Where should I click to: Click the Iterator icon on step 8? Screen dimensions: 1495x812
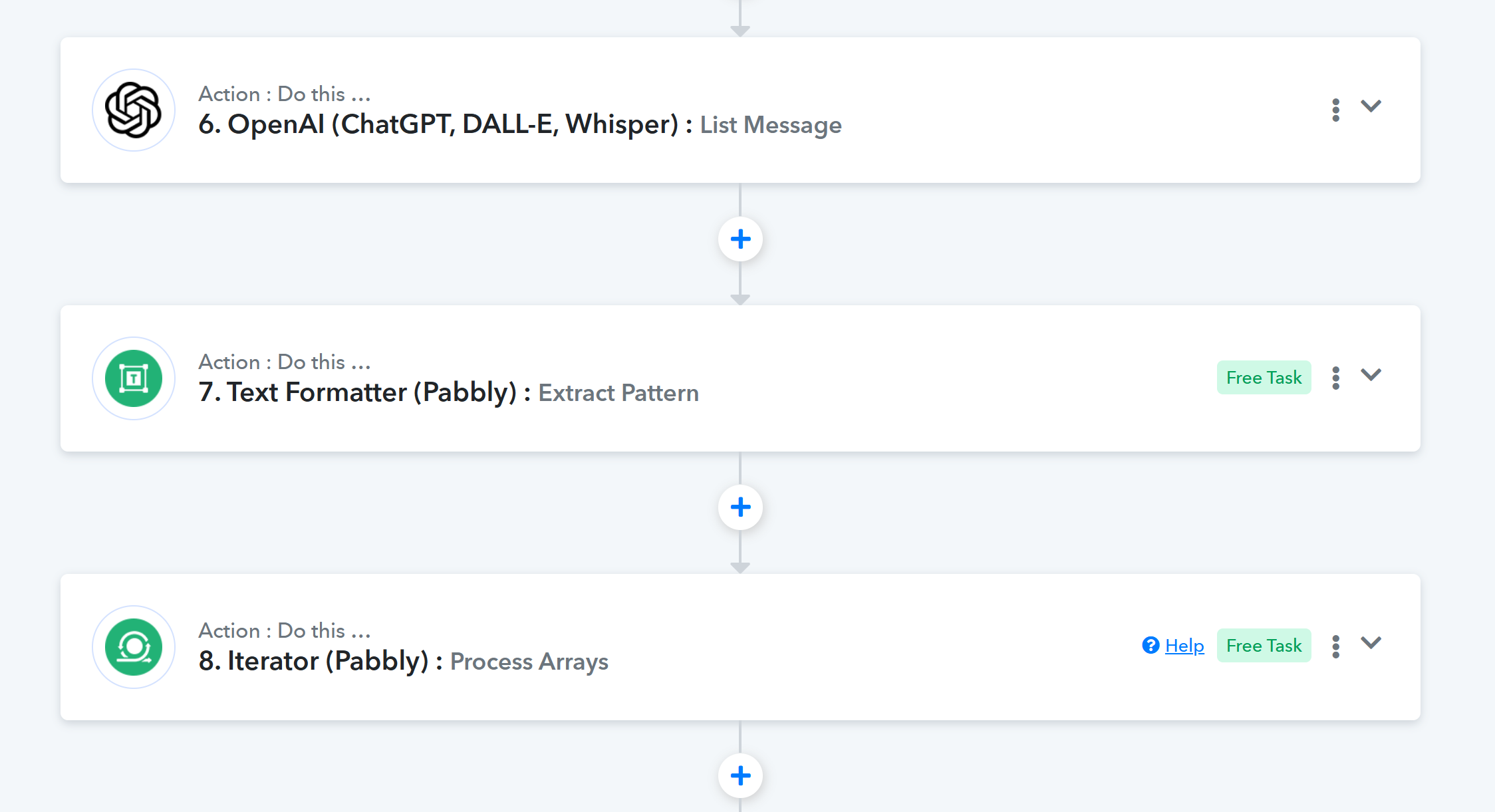point(134,647)
